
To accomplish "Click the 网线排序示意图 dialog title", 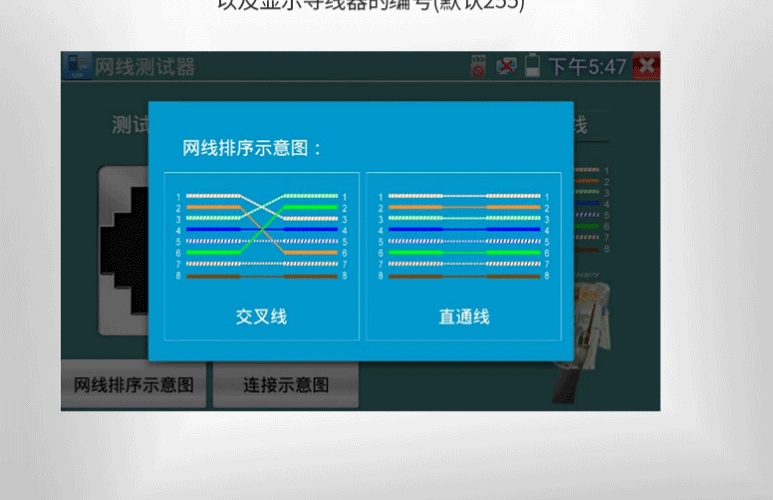I will coord(252,148).
